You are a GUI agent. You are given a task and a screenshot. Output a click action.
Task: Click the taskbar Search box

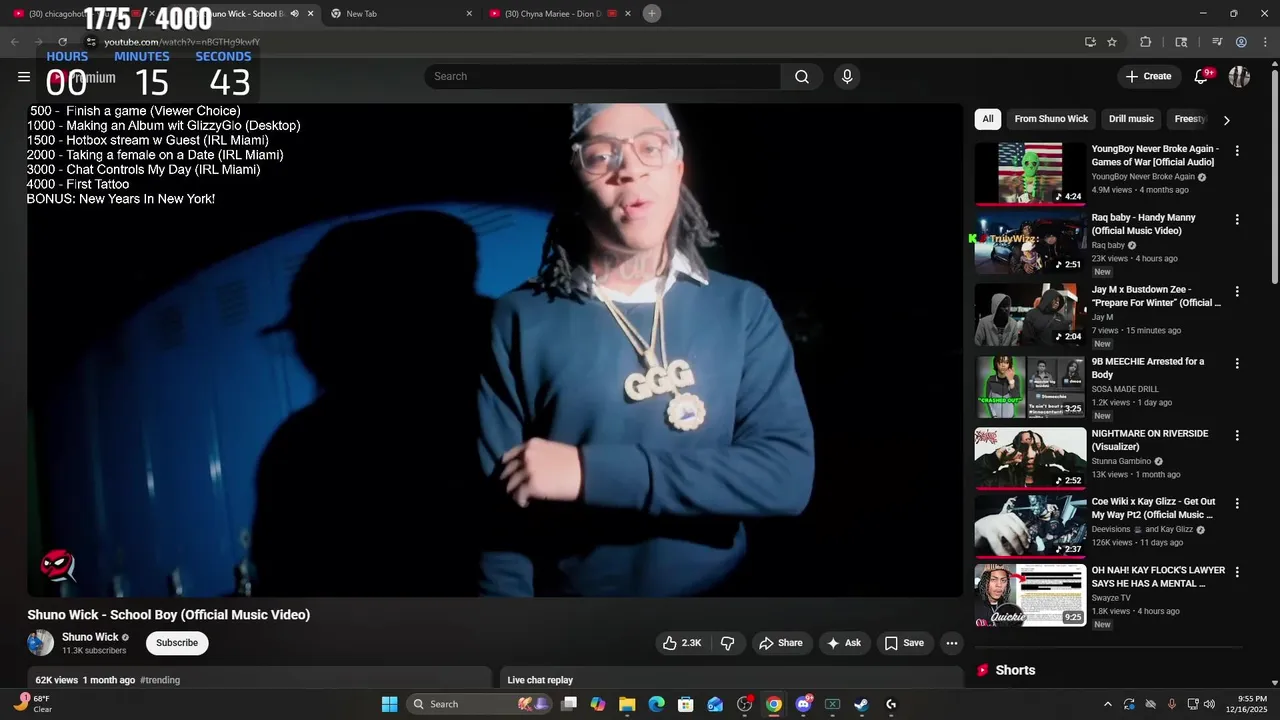(x=478, y=704)
